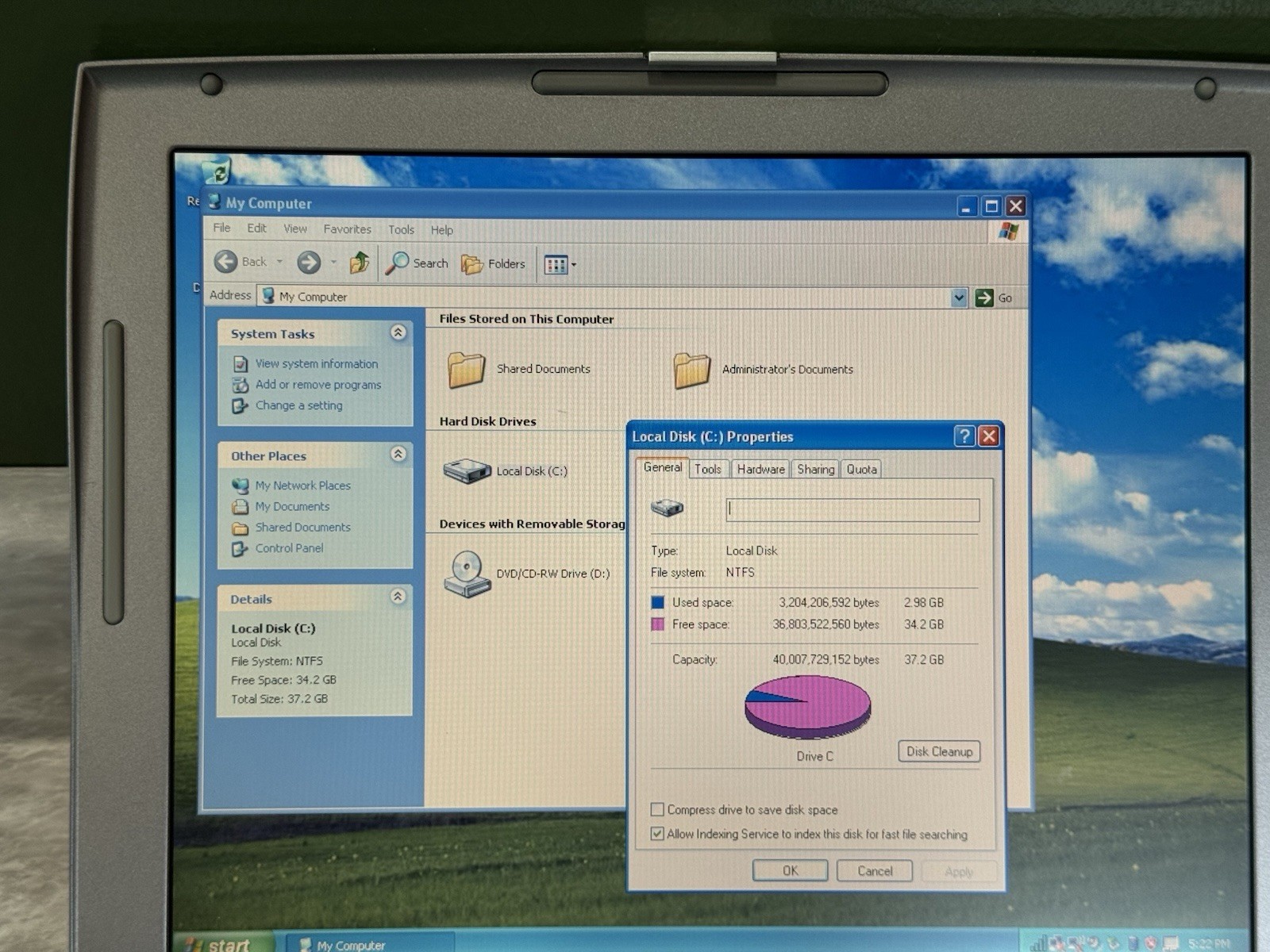Click the My Computer title bar icon
This screenshot has width=1270, height=952.
click(x=214, y=202)
